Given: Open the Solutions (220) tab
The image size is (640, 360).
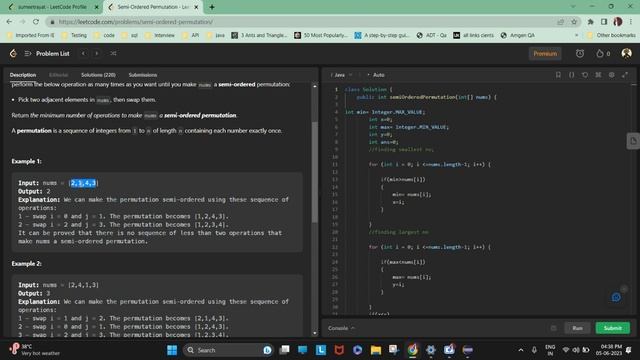Looking at the screenshot, I should [98, 75].
